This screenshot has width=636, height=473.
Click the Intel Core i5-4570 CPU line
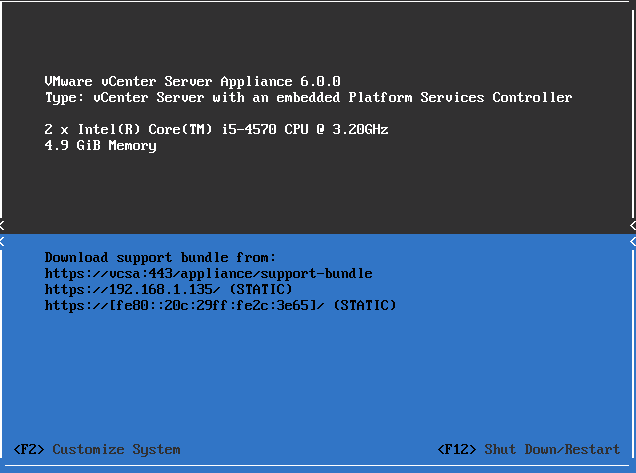tap(216, 130)
